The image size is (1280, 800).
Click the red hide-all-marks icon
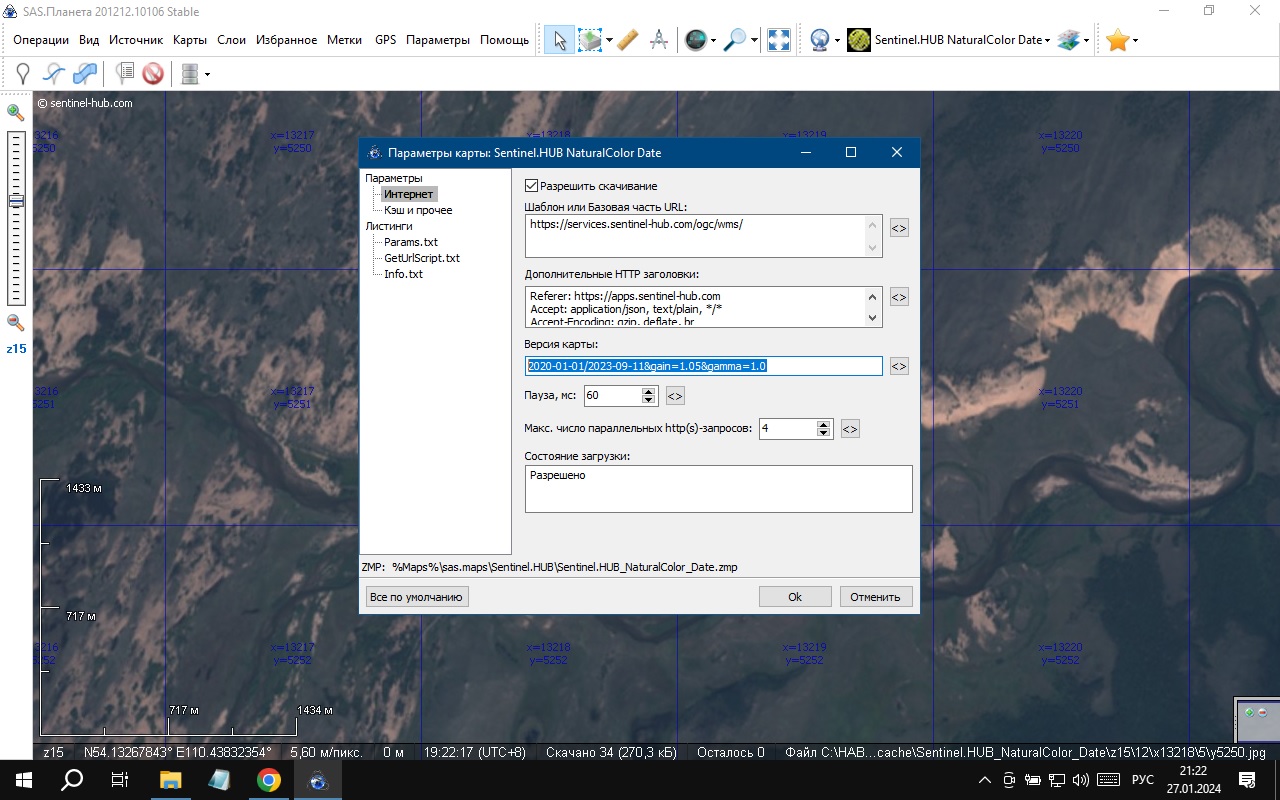tap(153, 73)
